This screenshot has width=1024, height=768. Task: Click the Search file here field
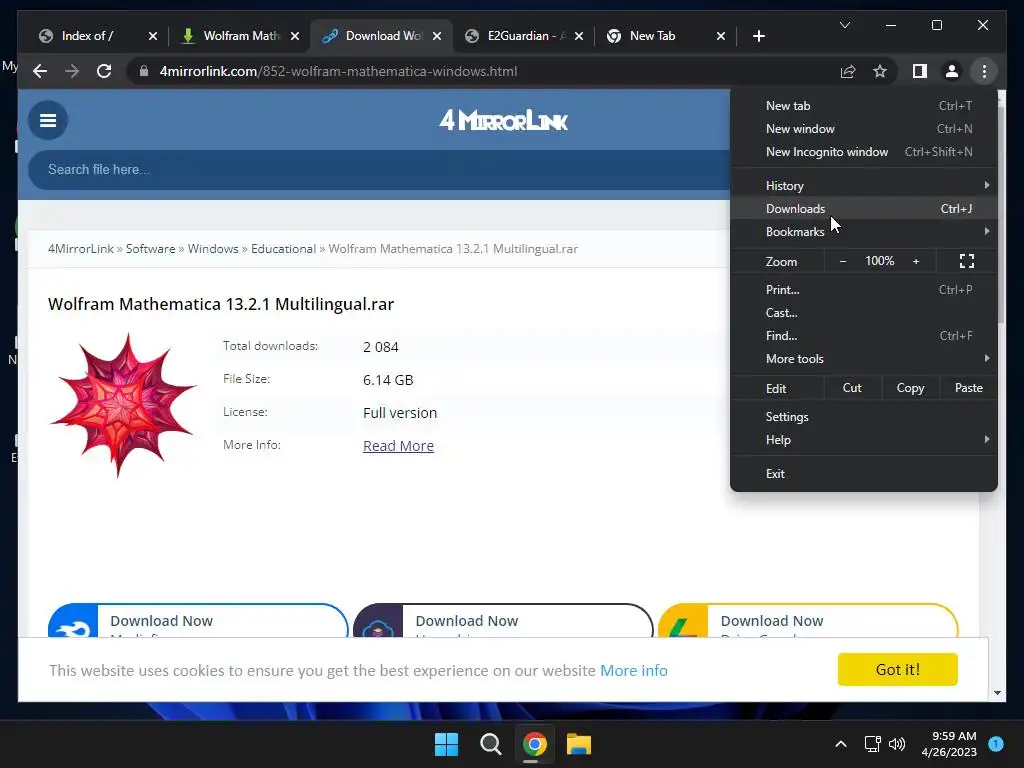click(379, 170)
